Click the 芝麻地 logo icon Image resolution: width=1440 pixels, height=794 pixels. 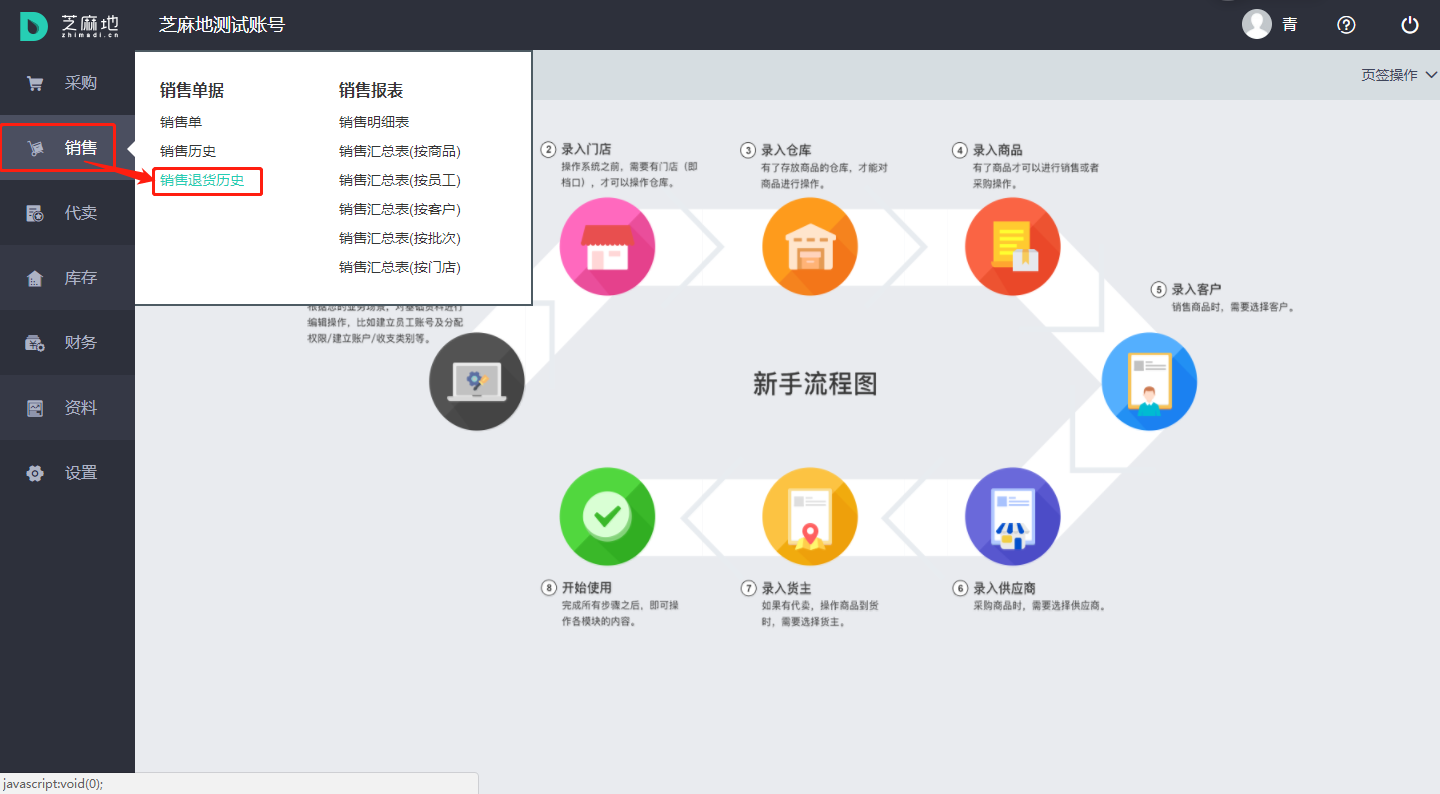[x=34, y=26]
